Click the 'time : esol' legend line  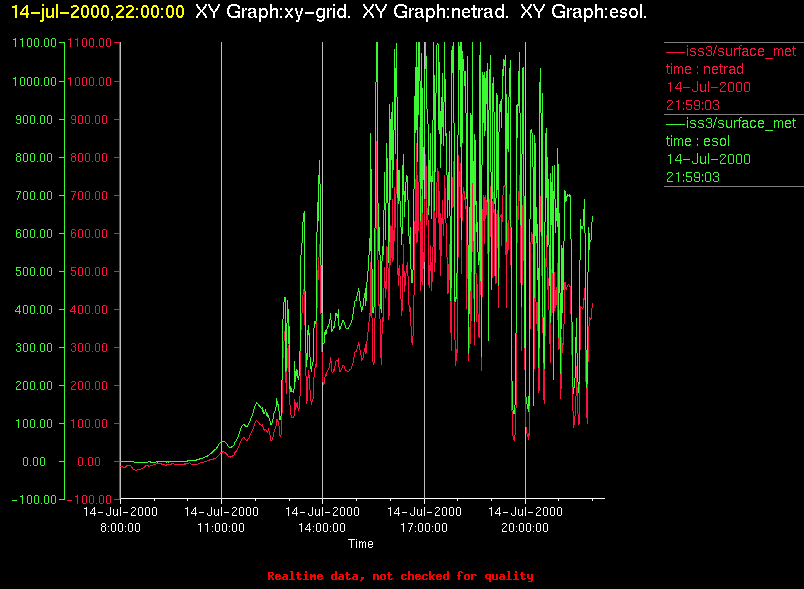[x=697, y=141]
